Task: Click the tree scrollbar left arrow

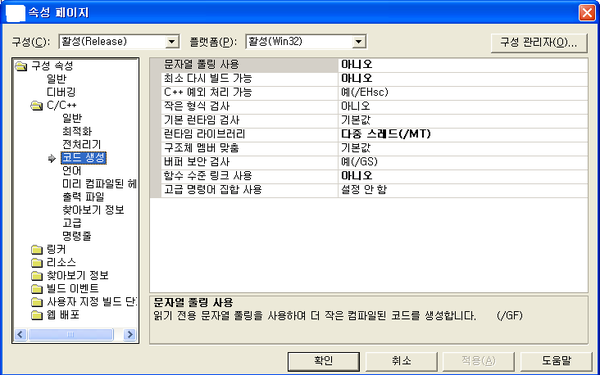Action: pos(20,334)
